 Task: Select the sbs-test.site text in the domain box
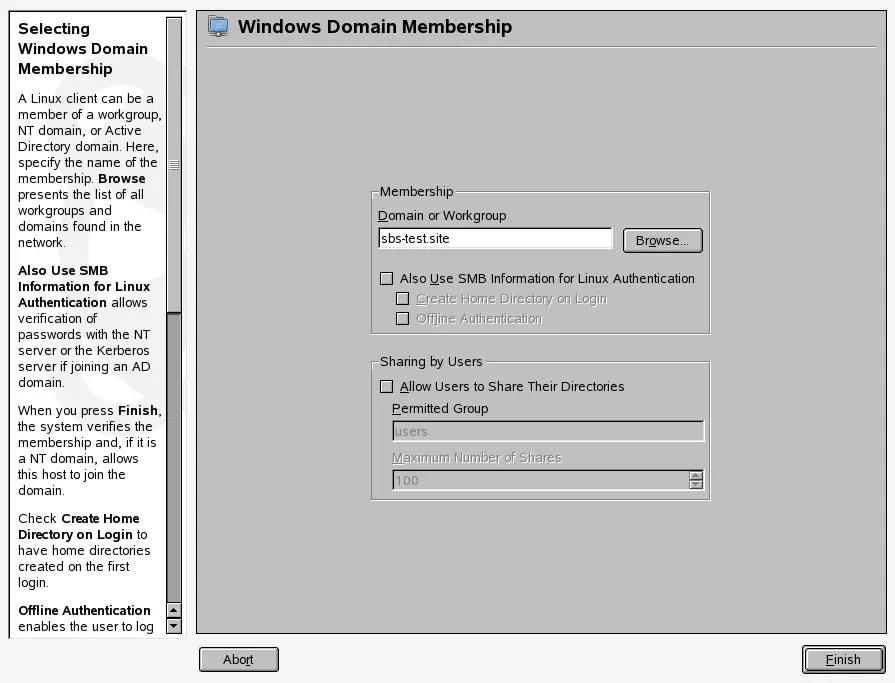click(413, 238)
